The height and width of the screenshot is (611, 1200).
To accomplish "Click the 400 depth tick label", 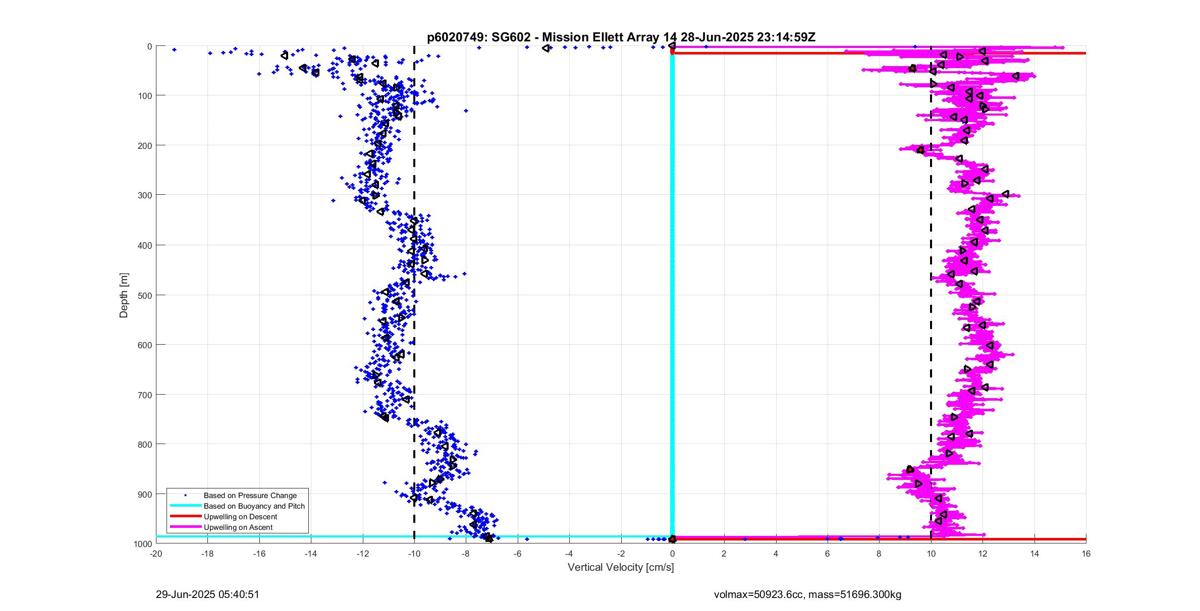I will click(143, 245).
